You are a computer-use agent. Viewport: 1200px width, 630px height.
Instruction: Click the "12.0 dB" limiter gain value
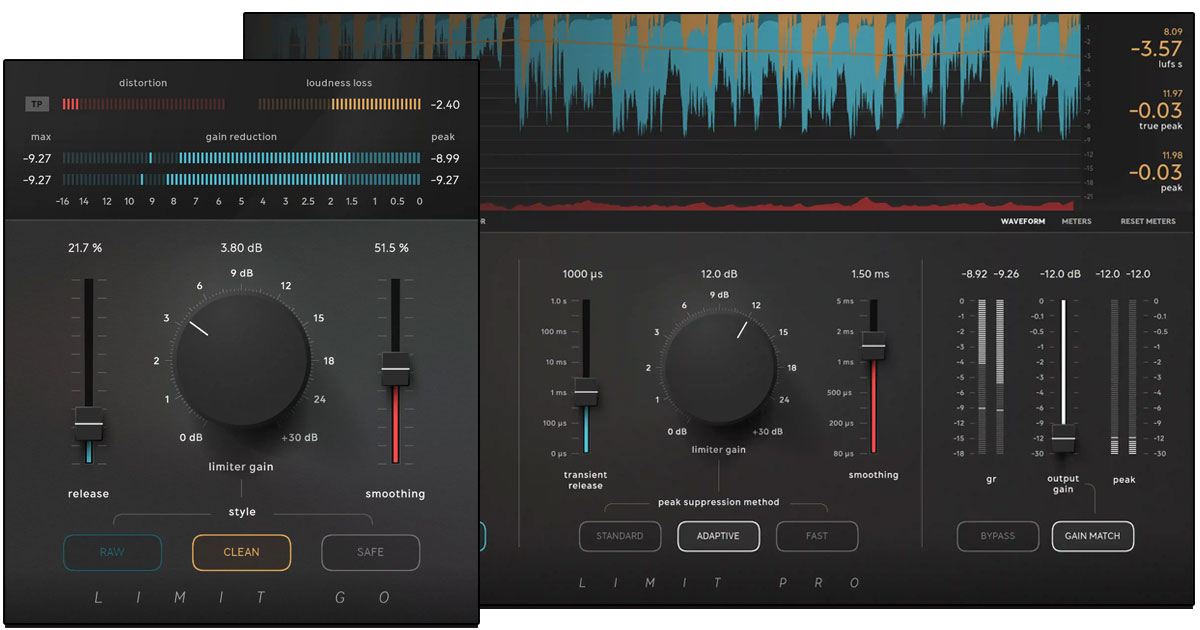tap(719, 274)
